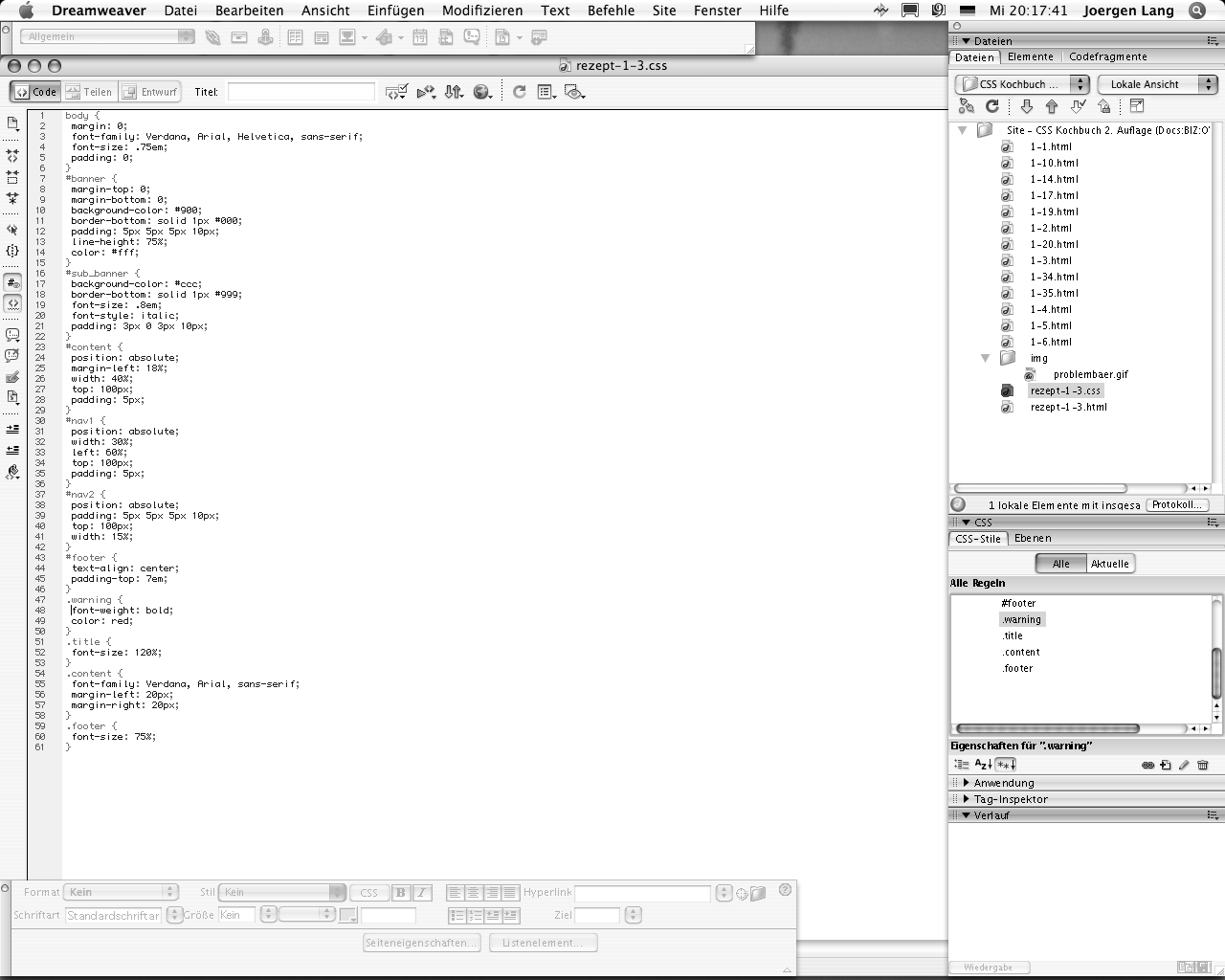Screen dimensions: 1225x980
Task: Put files to remote server
Action: (x=1052, y=106)
